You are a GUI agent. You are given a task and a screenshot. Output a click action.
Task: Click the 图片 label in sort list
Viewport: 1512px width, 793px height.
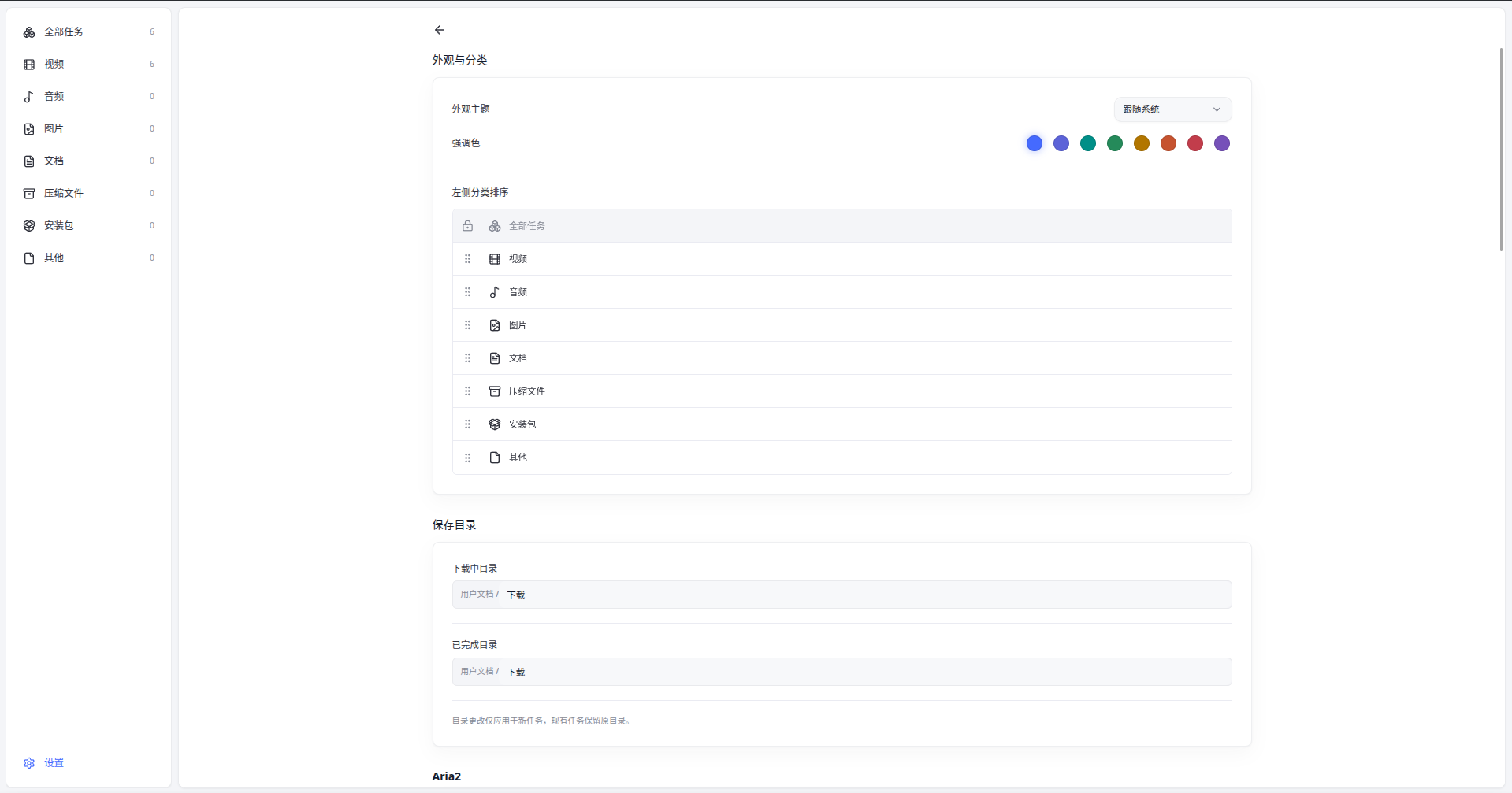coord(518,325)
